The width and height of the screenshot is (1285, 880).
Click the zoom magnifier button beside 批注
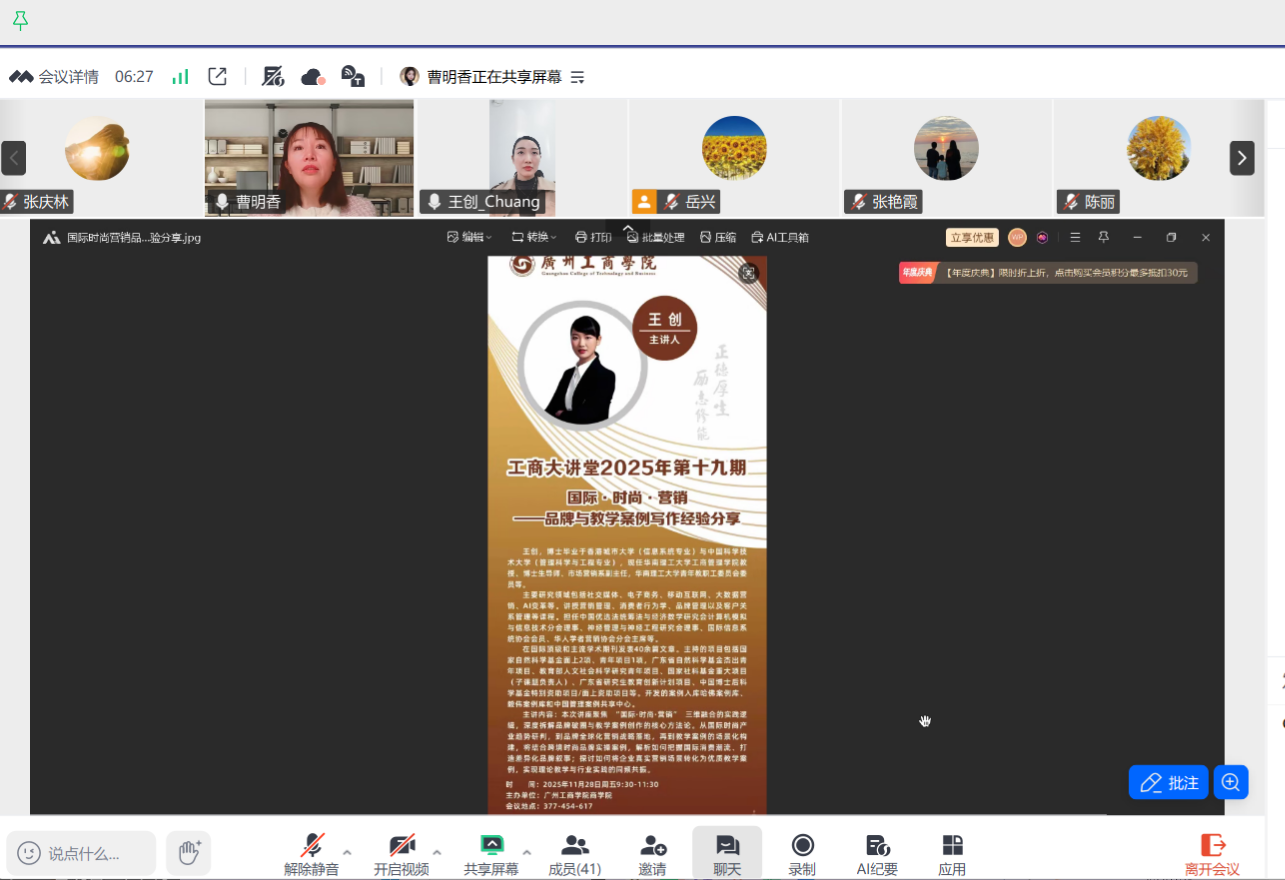1231,782
